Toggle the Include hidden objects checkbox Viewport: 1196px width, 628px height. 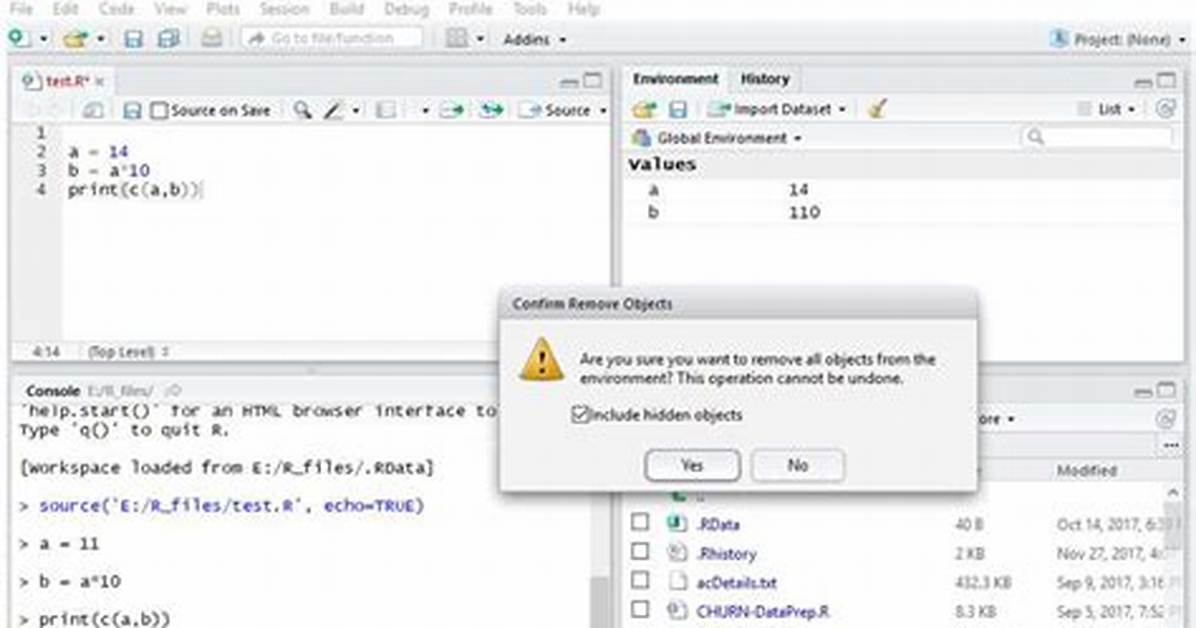tap(580, 414)
